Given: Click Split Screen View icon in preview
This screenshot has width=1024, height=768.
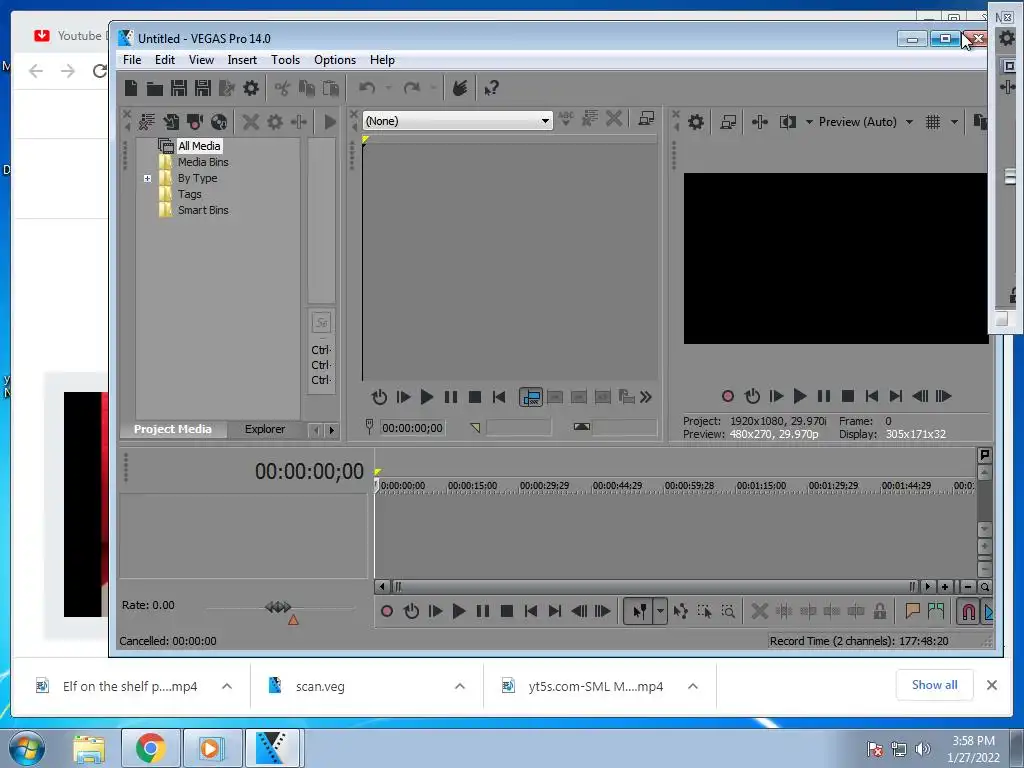Looking at the screenshot, I should tap(788, 121).
